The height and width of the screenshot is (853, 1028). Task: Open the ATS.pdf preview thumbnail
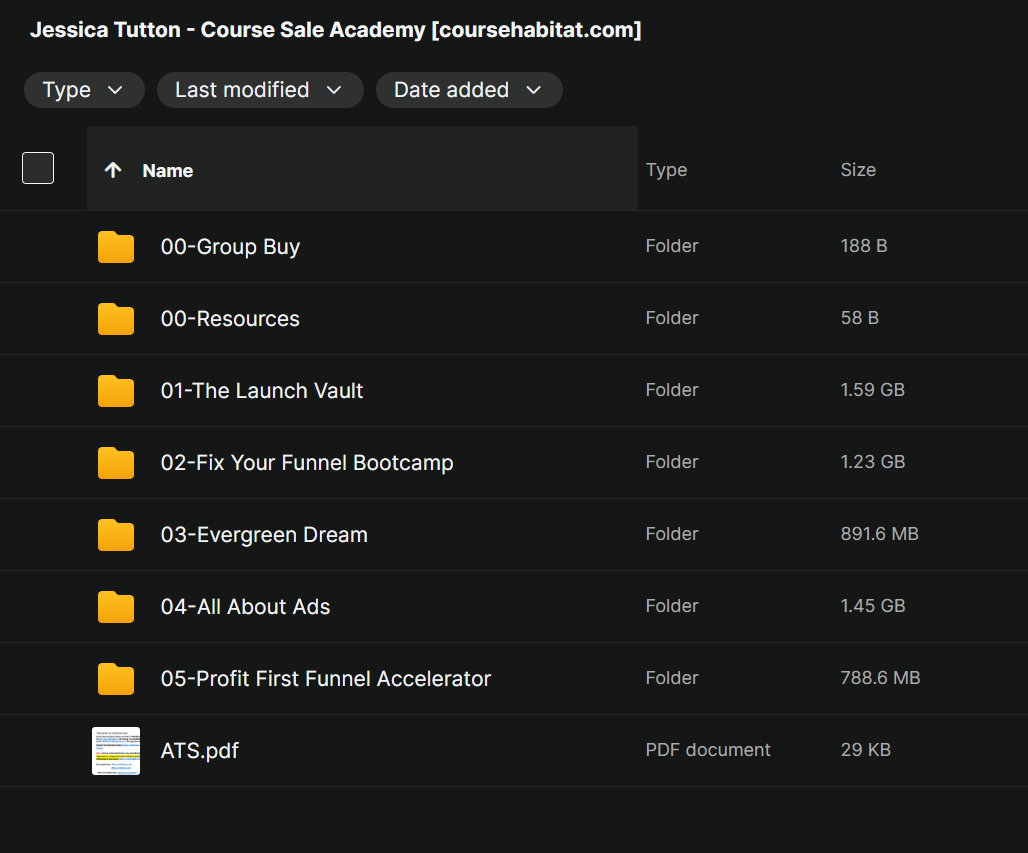tap(116, 751)
